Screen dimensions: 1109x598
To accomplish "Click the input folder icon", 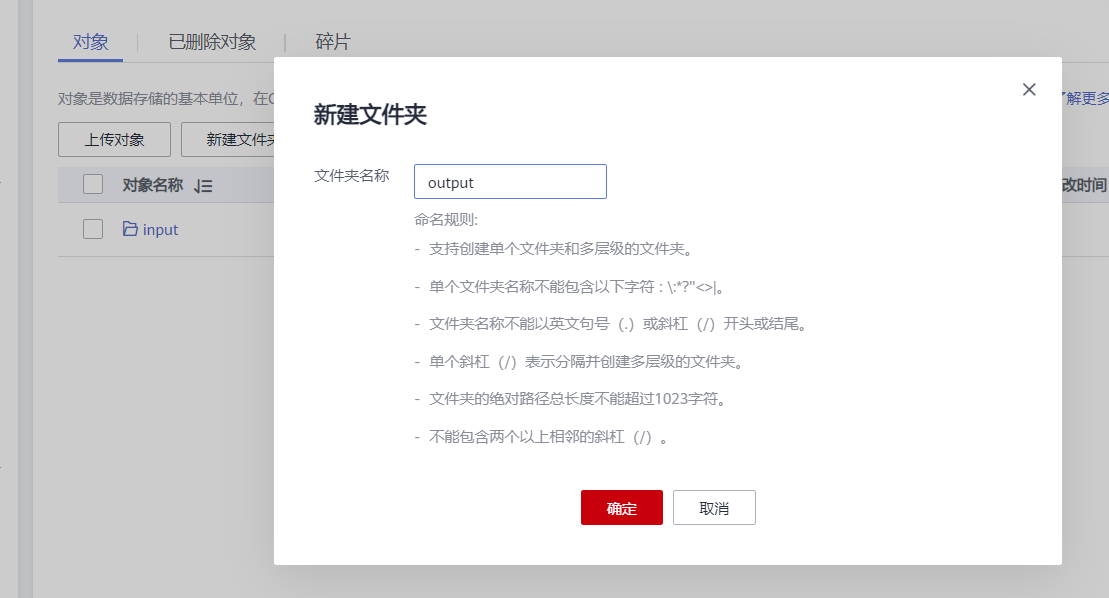I will click(130, 228).
